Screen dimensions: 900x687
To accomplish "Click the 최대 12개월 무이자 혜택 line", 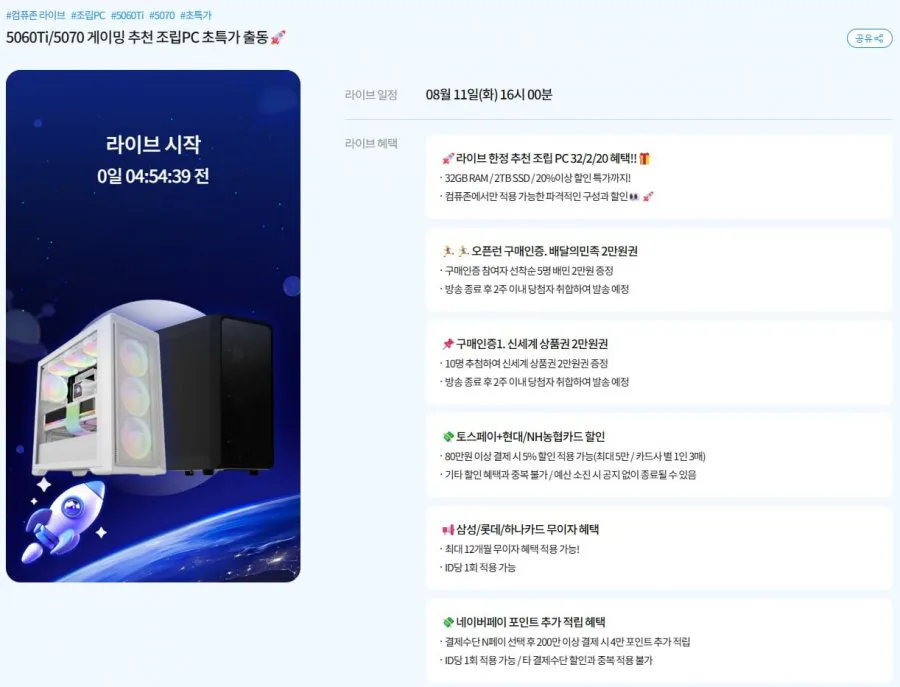I will (512, 550).
